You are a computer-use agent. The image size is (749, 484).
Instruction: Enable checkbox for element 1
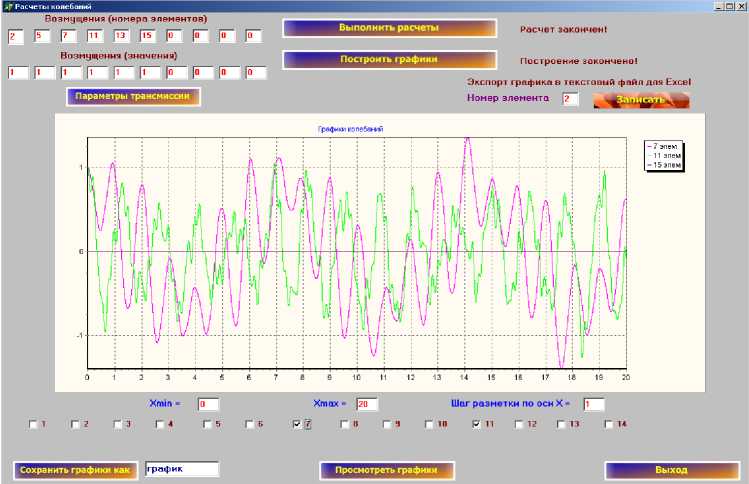click(33, 425)
